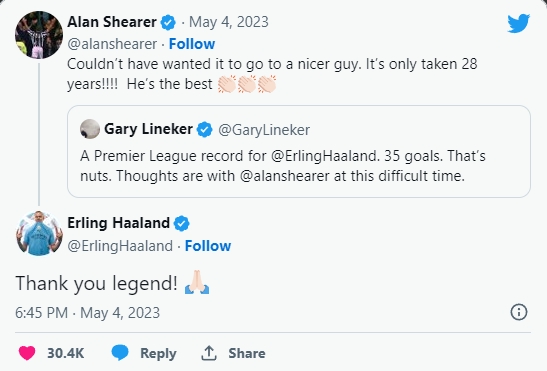Click the Share button label
Image resolution: width=547 pixels, height=371 pixels.
pos(247,353)
